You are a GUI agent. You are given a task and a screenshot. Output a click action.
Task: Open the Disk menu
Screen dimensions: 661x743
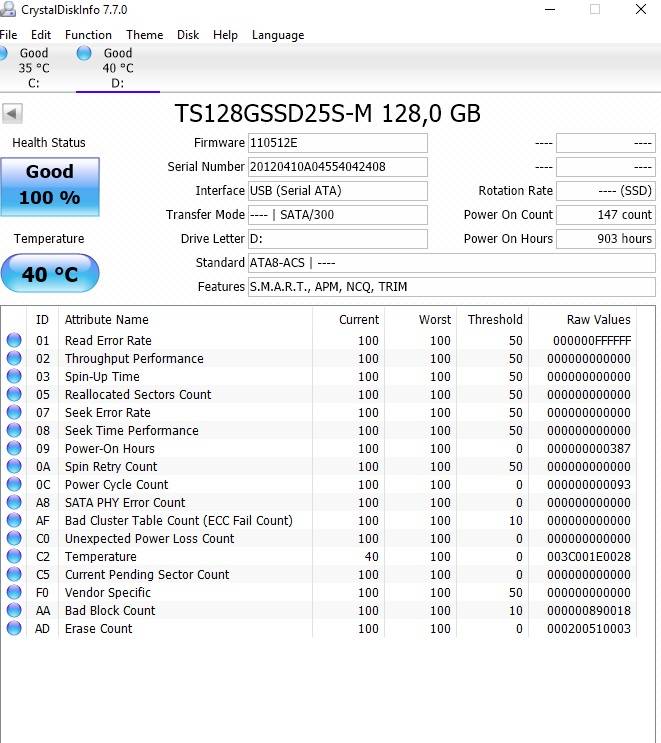[x=188, y=35]
